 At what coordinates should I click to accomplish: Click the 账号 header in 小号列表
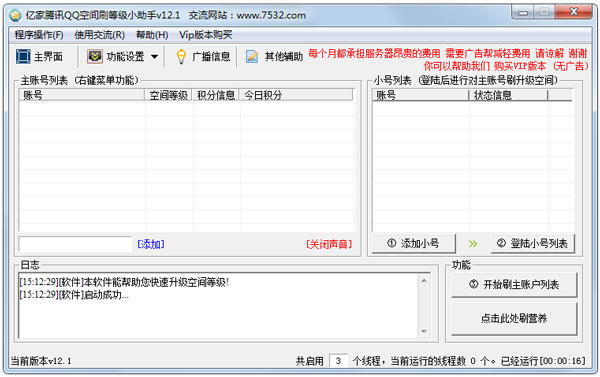point(421,95)
